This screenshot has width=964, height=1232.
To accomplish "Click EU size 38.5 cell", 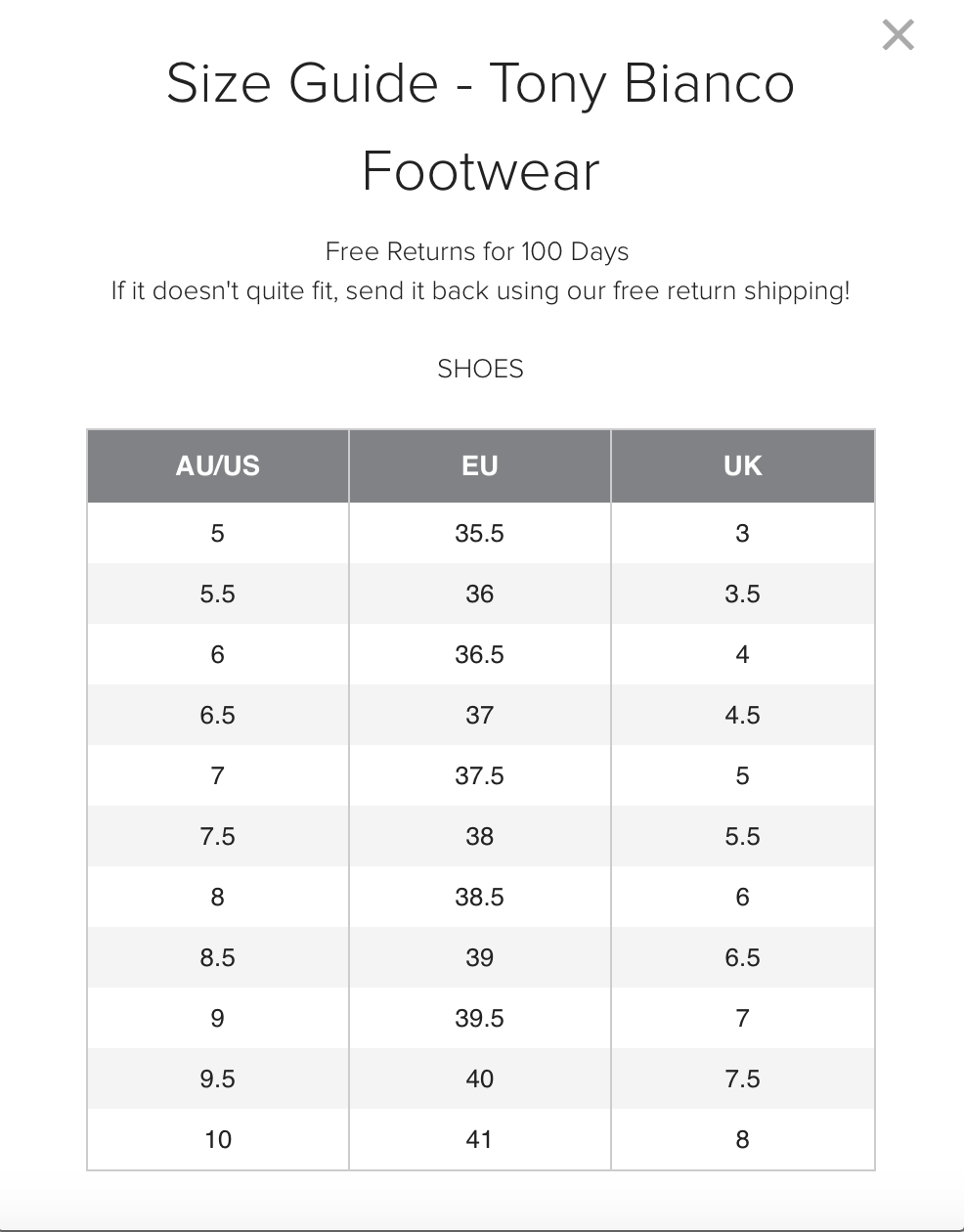I will point(480,897).
